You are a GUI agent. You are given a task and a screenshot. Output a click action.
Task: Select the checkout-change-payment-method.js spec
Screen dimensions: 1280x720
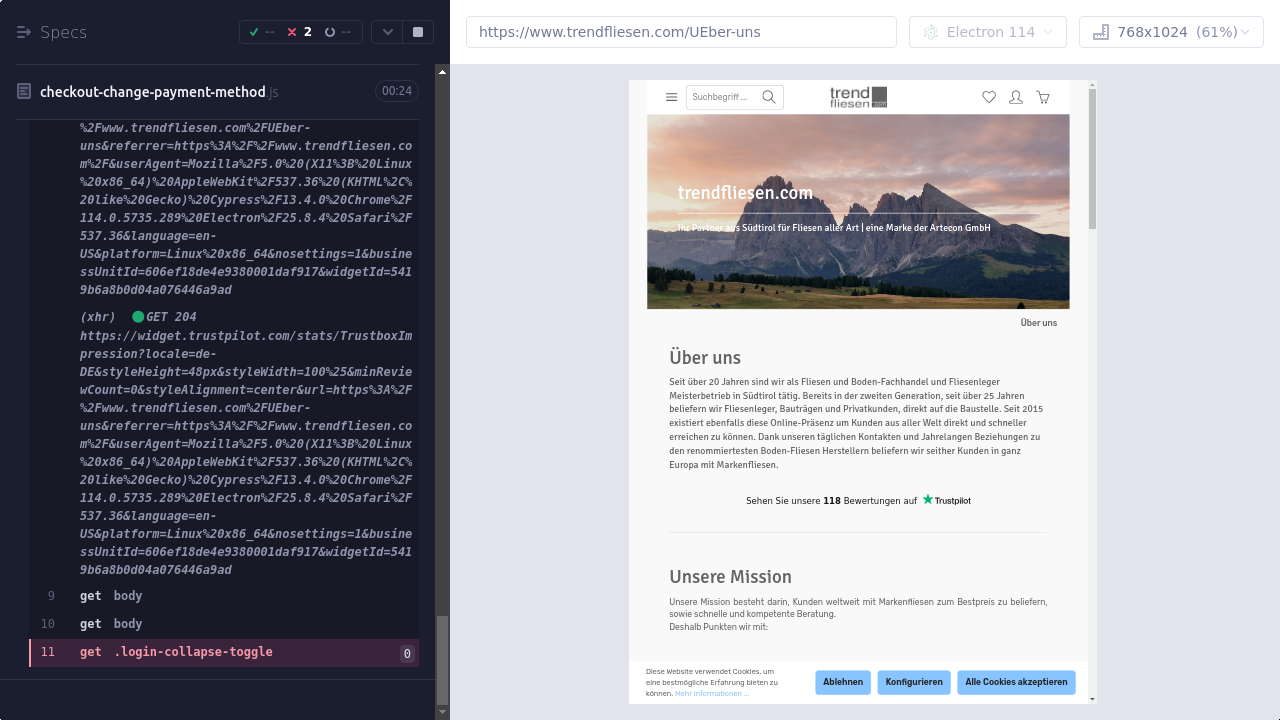(153, 92)
